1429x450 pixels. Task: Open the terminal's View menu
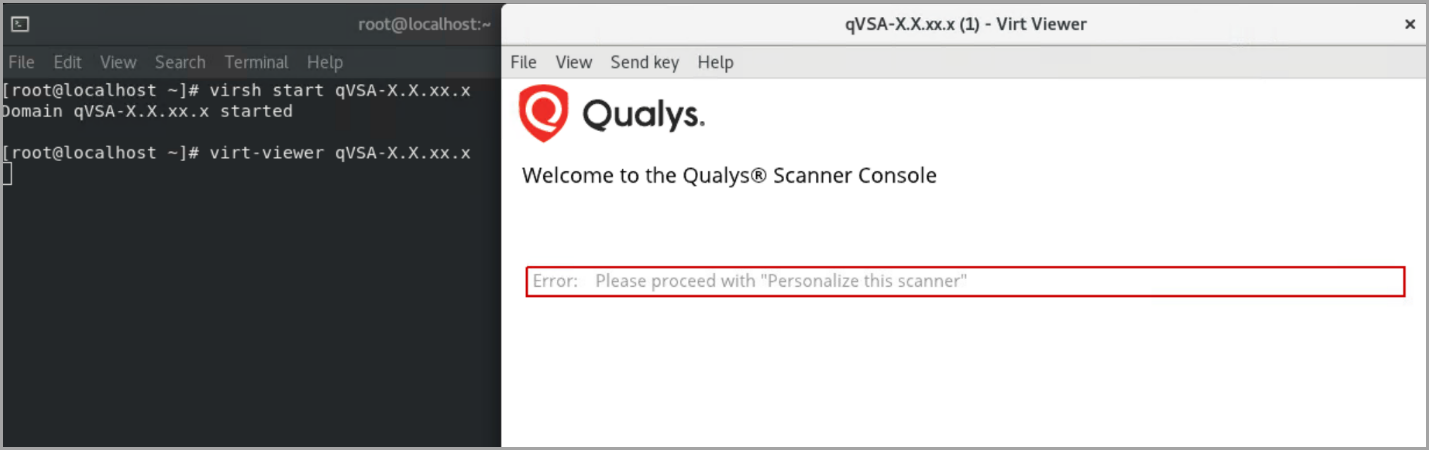[118, 62]
